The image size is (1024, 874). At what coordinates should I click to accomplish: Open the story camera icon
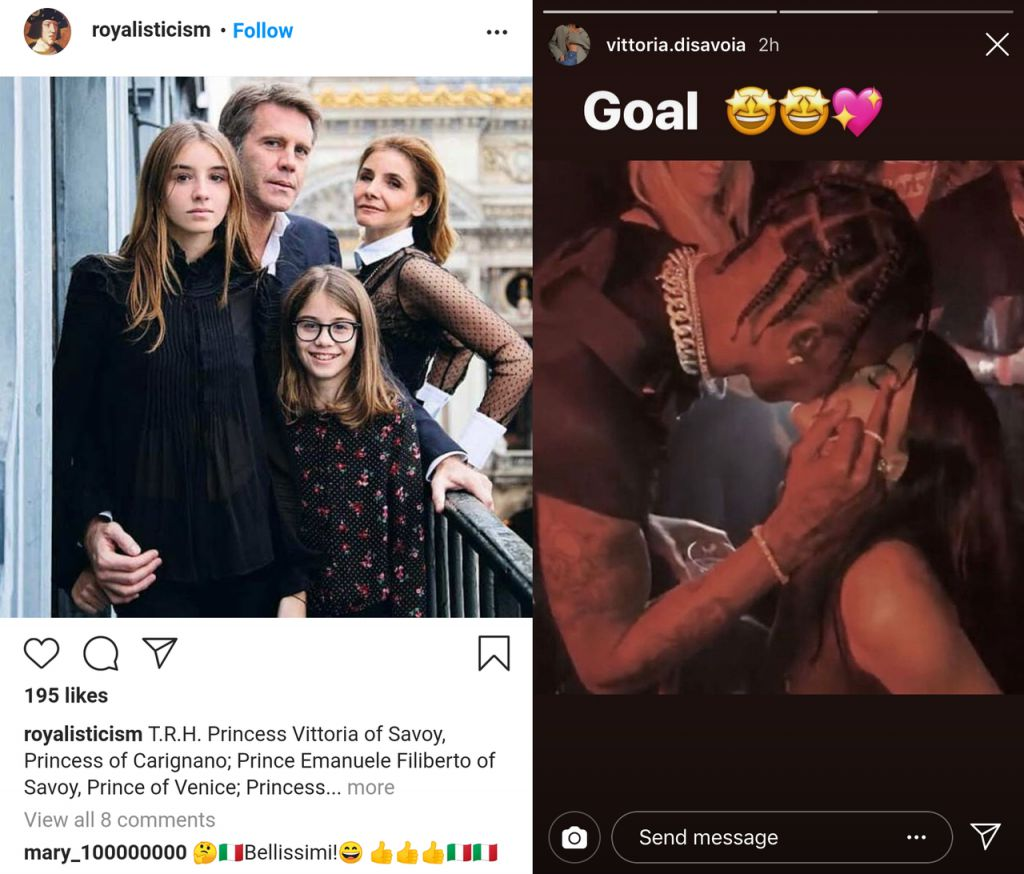575,837
